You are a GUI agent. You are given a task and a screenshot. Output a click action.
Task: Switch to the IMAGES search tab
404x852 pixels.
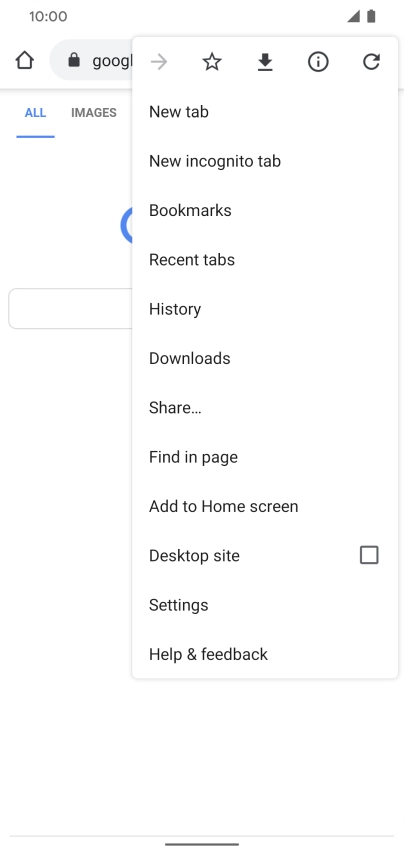pyautogui.click(x=94, y=112)
